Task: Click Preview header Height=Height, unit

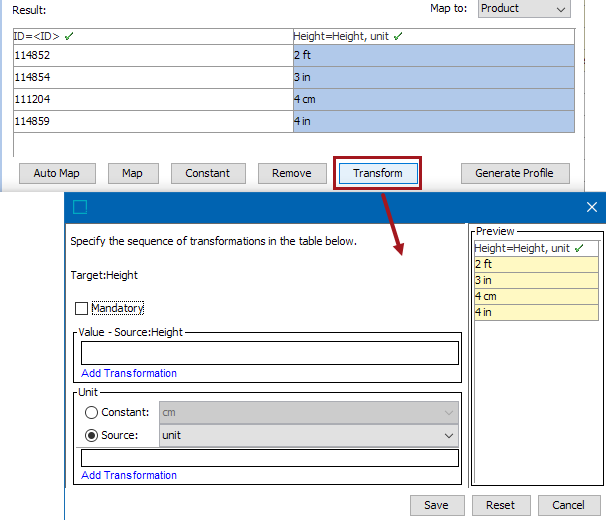Action: [x=536, y=248]
